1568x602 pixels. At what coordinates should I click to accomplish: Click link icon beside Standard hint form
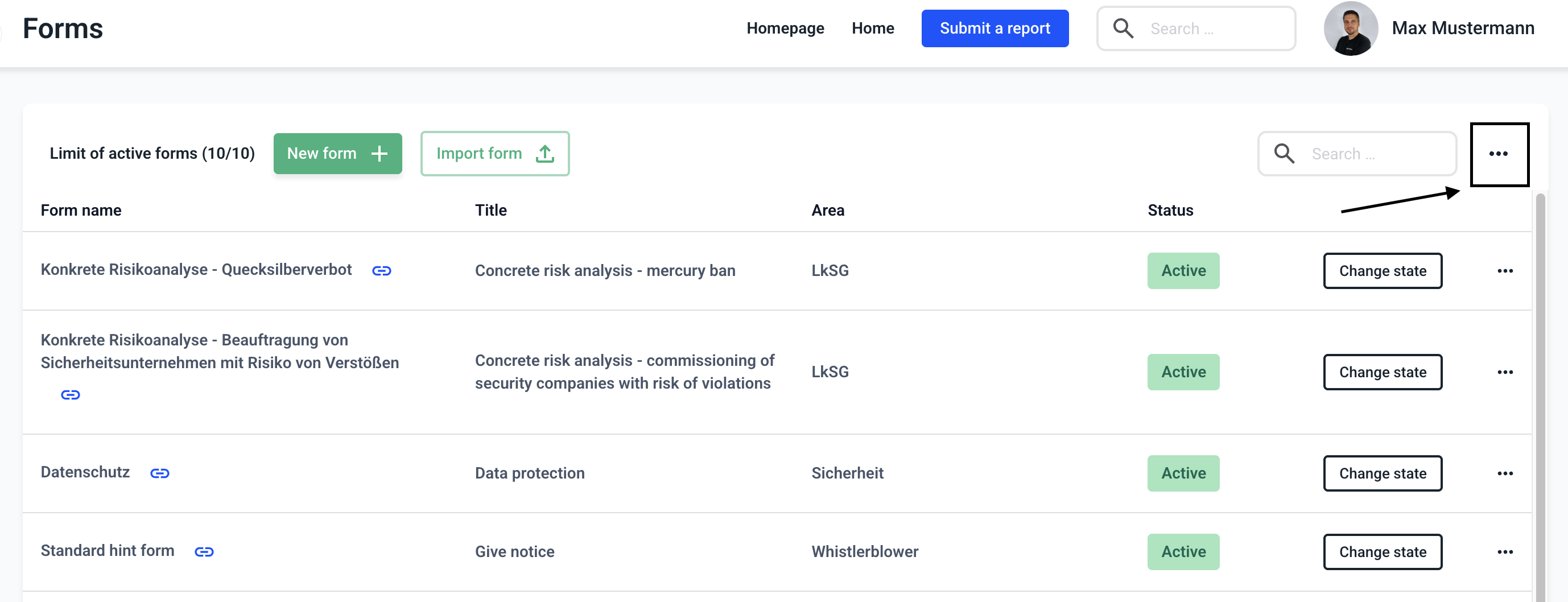click(x=204, y=551)
